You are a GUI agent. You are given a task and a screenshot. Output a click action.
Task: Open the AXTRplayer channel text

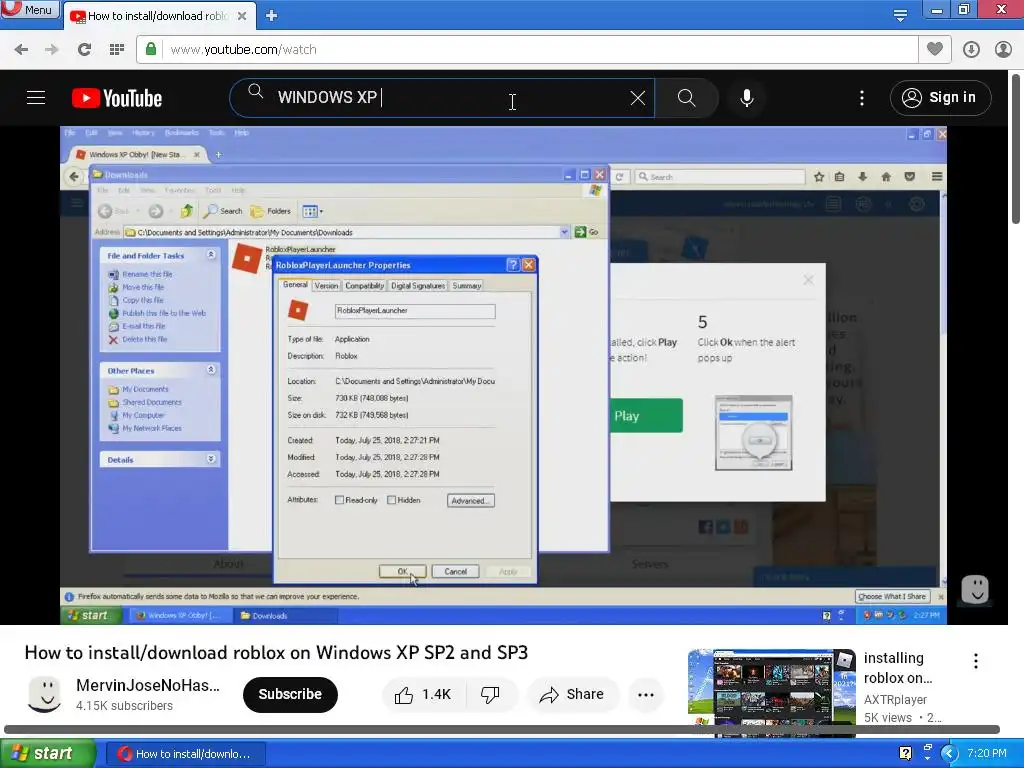click(x=895, y=699)
